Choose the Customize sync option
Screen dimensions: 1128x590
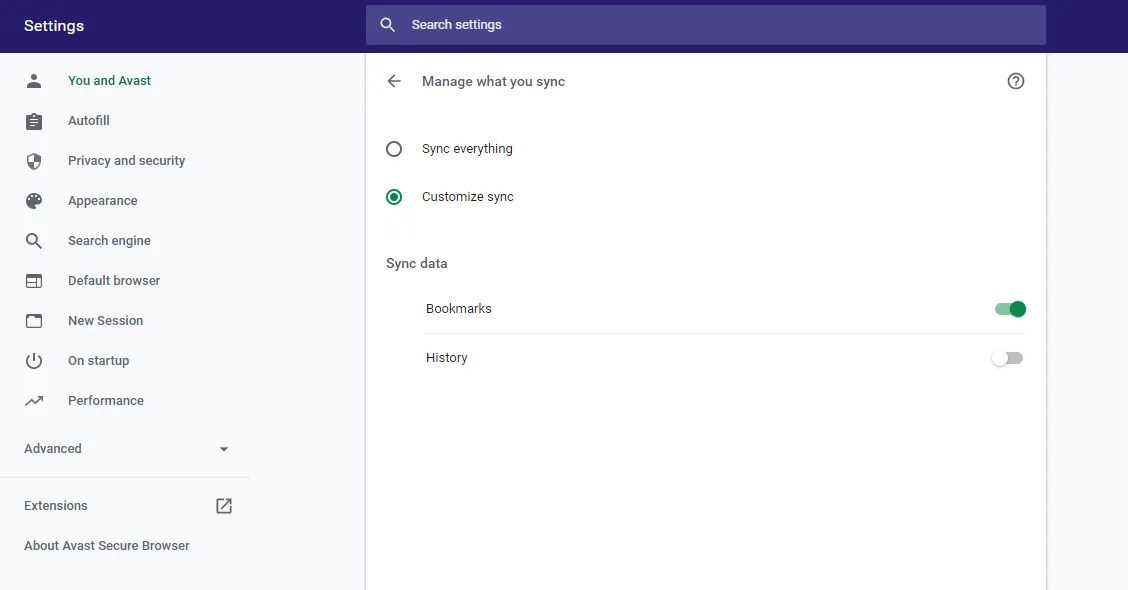394,196
